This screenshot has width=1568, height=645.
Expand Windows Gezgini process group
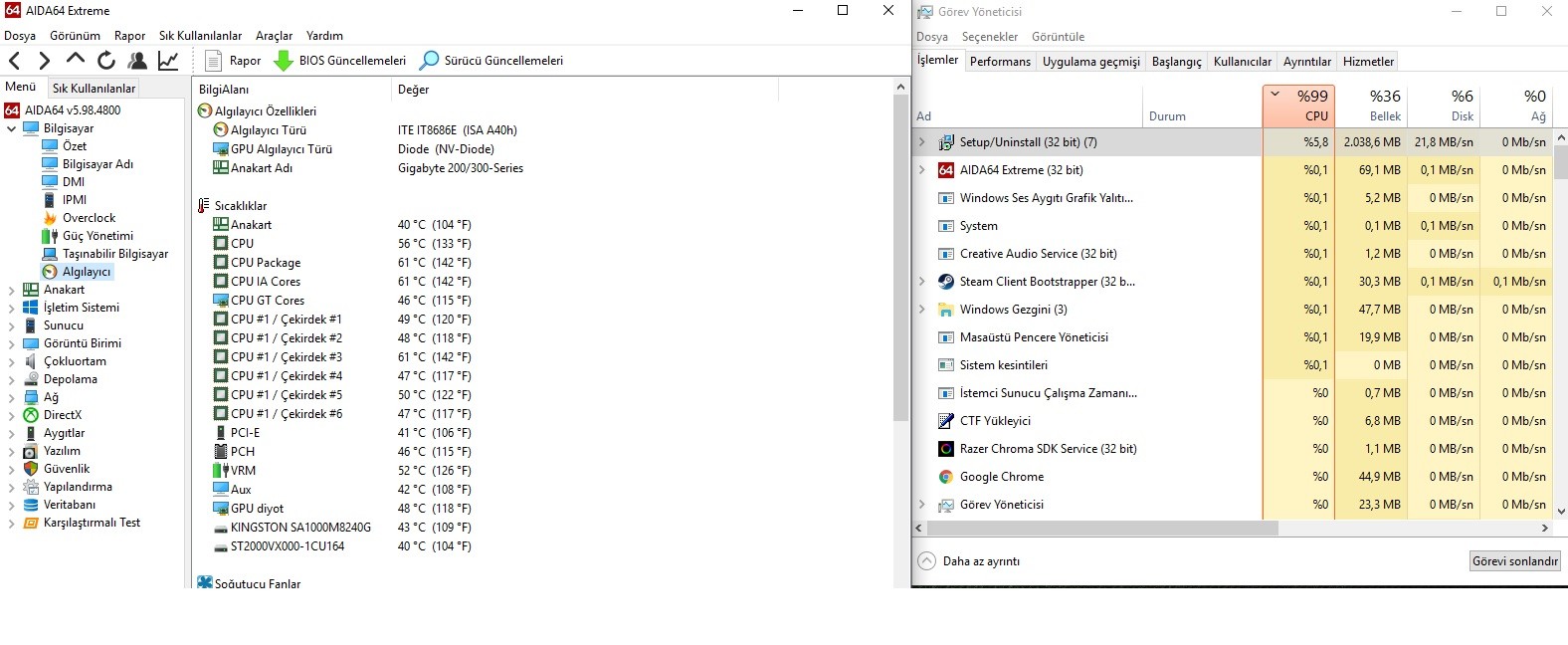[x=921, y=310]
